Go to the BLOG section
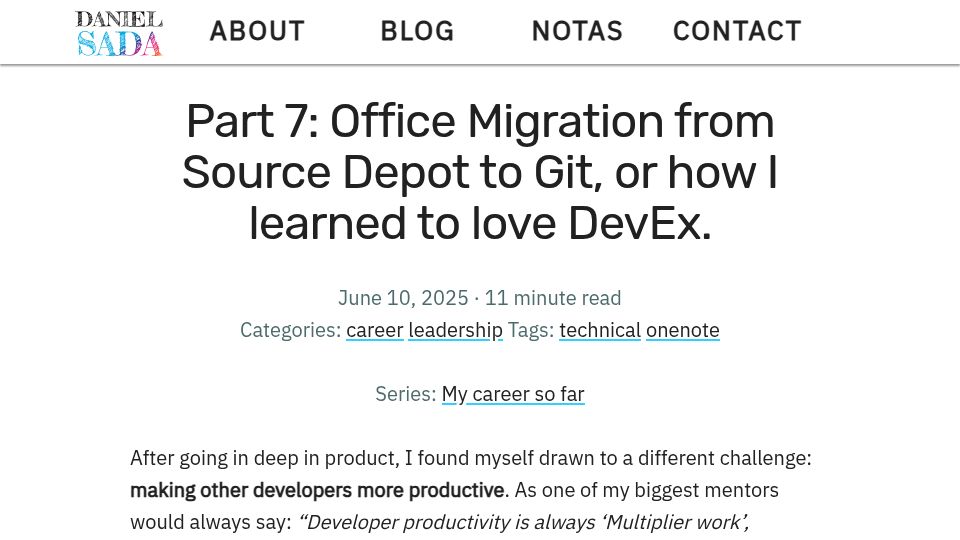Viewport: 960px width, 540px height. pyautogui.click(x=418, y=31)
